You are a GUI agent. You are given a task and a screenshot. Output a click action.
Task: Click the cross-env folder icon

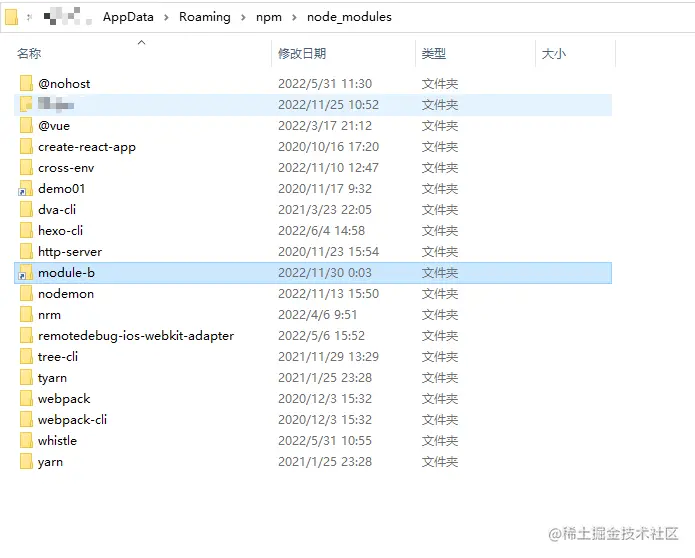(x=26, y=168)
